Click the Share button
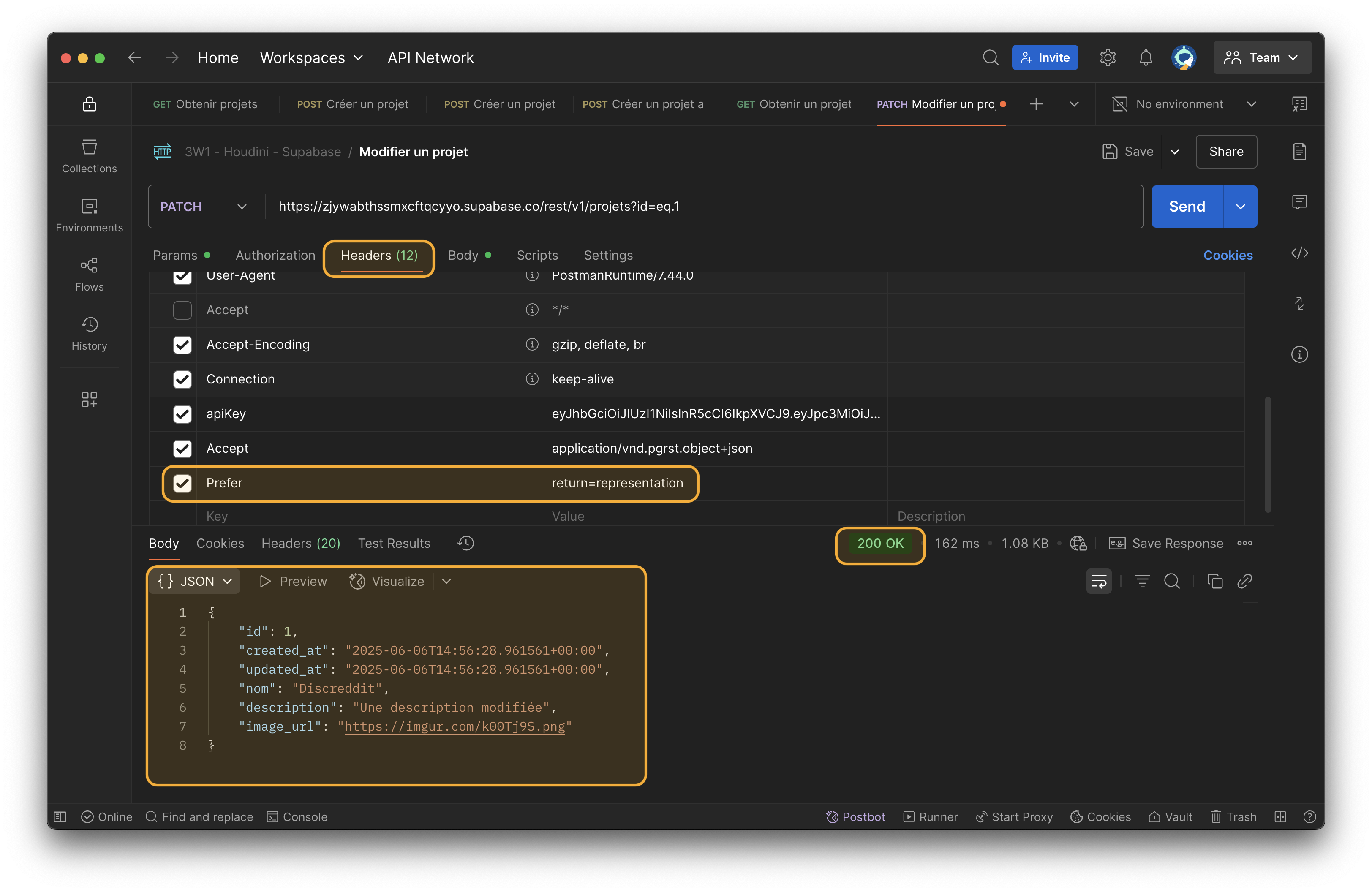This screenshot has height=892, width=1372. [1225, 152]
